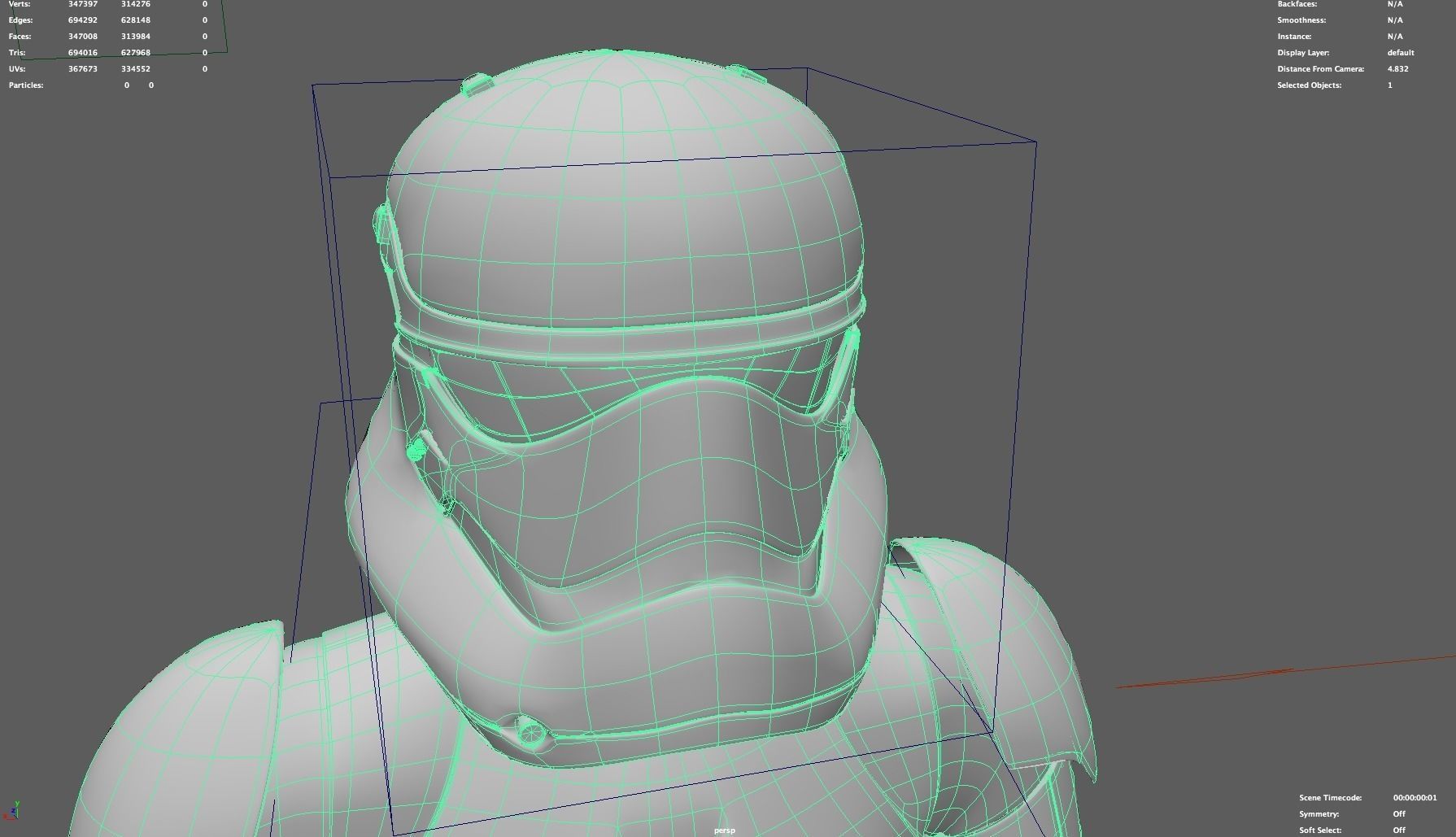This screenshot has width=1456, height=837.
Task: Click the zero value in the UVs row
Action: [x=205, y=69]
